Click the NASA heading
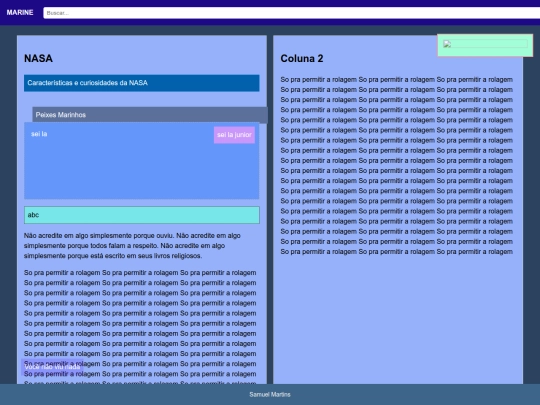540x405 pixels. pyautogui.click(x=38, y=58)
